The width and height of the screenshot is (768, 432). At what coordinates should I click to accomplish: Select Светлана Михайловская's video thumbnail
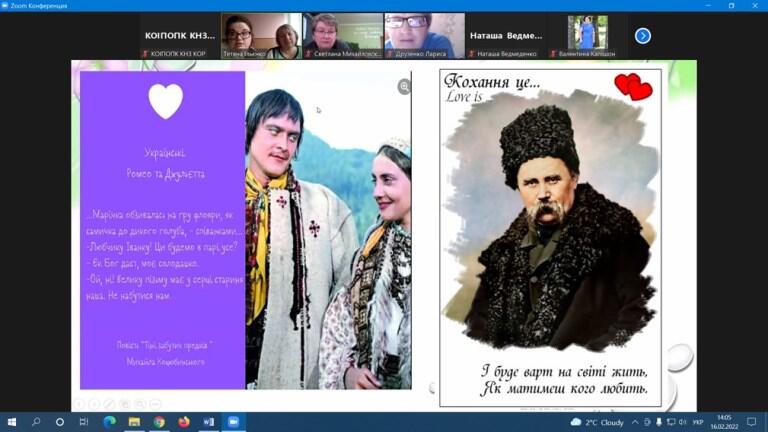[x=343, y=36]
